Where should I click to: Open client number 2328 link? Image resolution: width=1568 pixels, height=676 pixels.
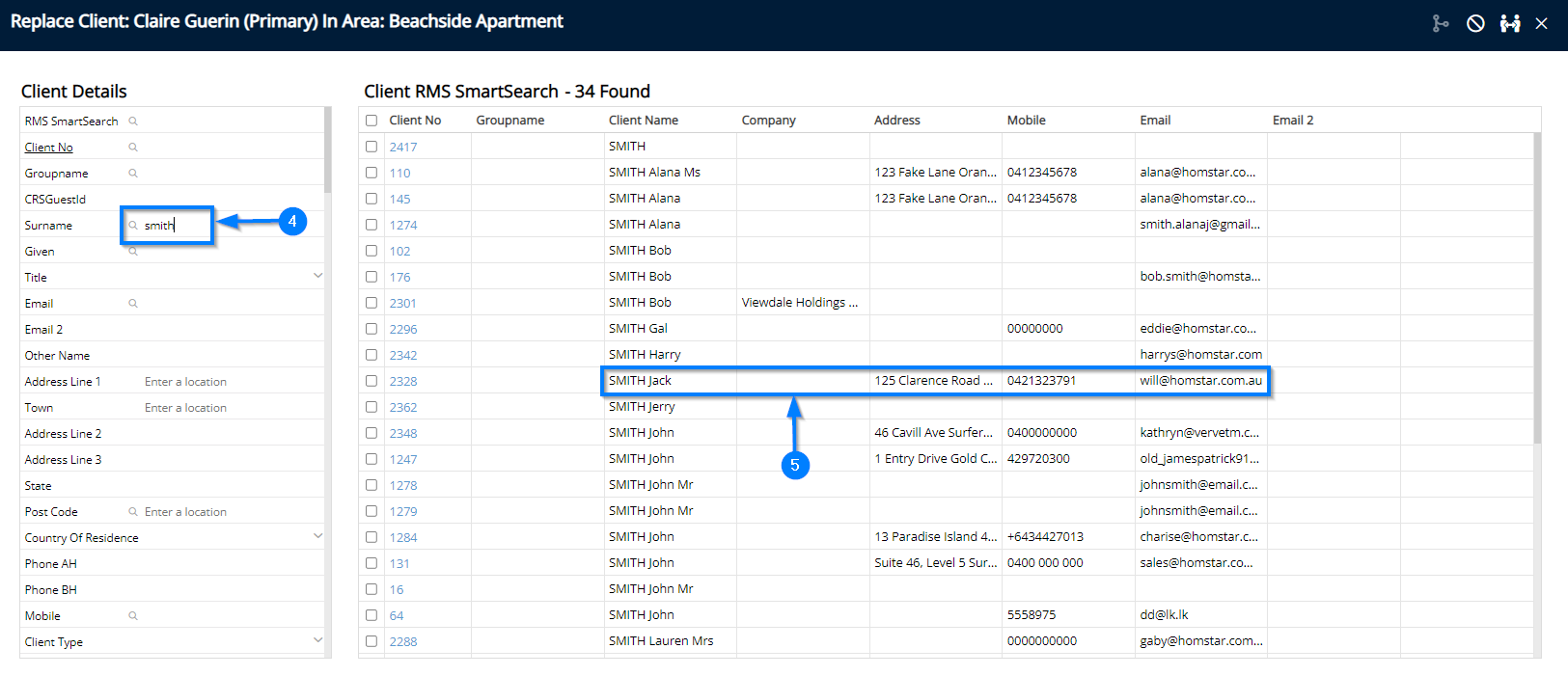click(403, 382)
